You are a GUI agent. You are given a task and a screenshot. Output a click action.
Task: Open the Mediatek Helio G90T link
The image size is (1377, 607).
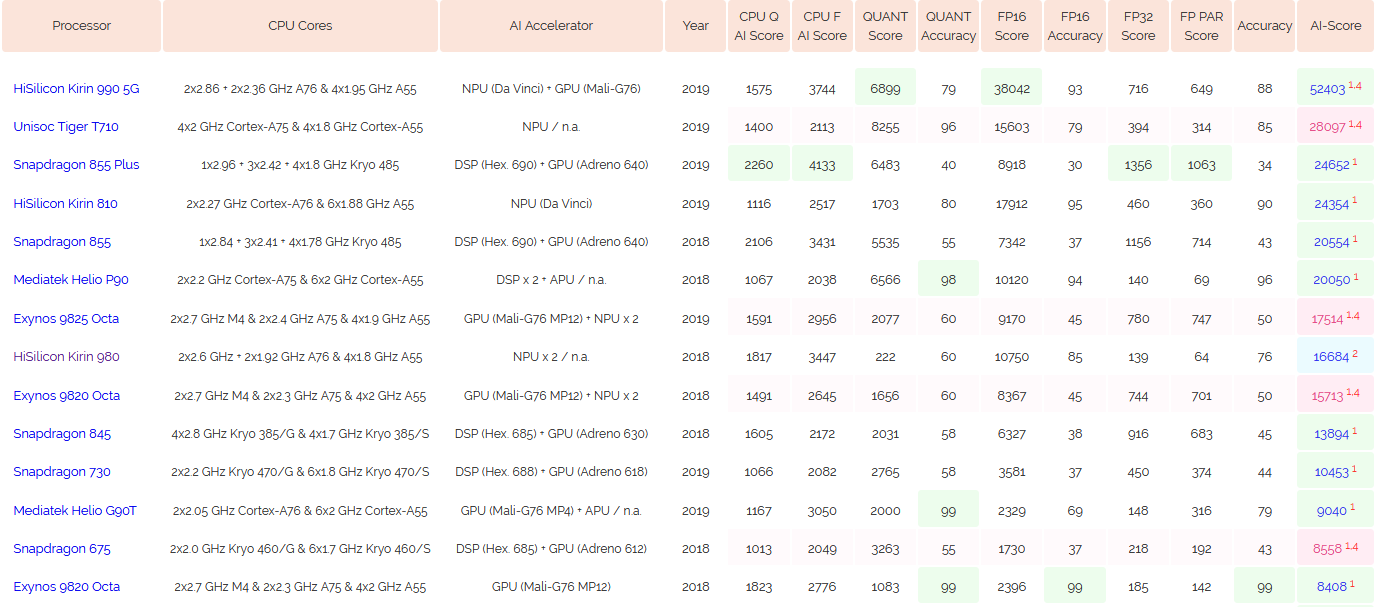[75, 511]
